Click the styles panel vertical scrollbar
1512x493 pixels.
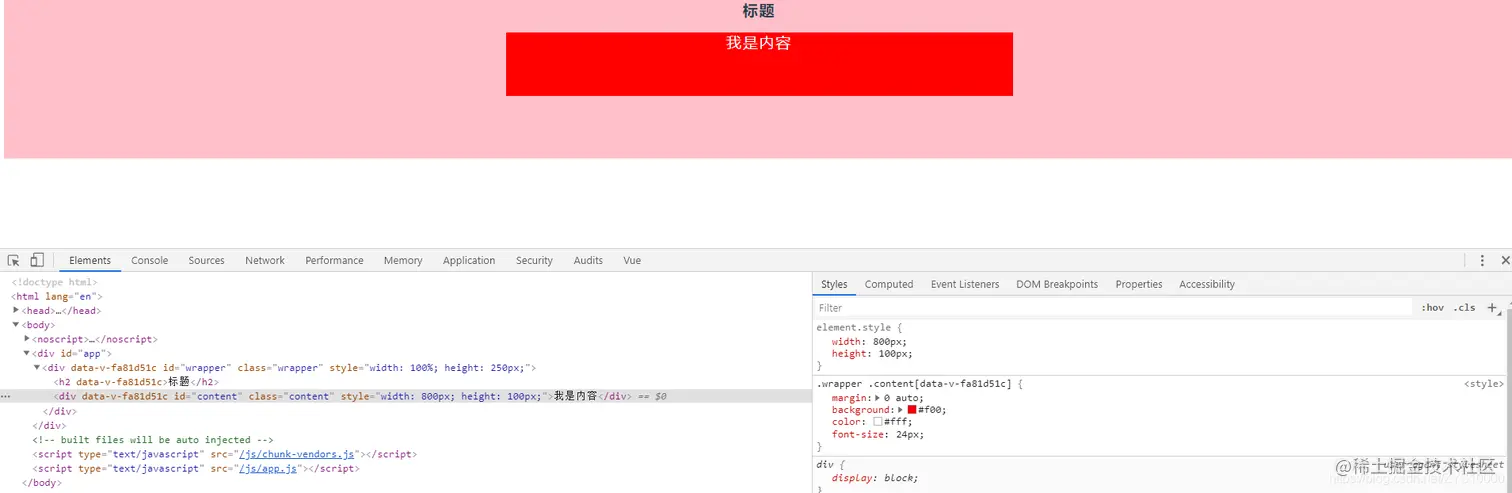pyautogui.click(x=1508, y=400)
